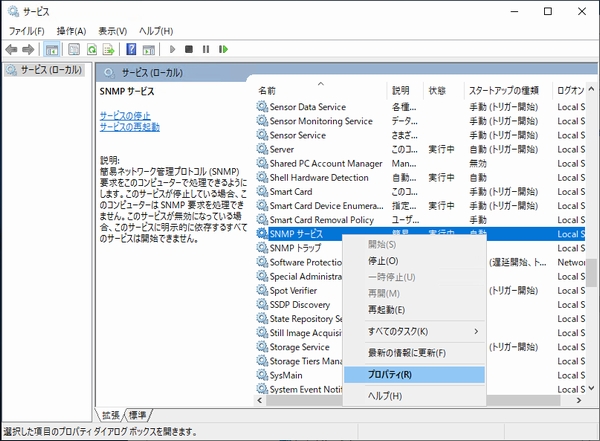600x441 pixels.
Task: Select the Shared PC Account Manager row
Action: pos(420,163)
